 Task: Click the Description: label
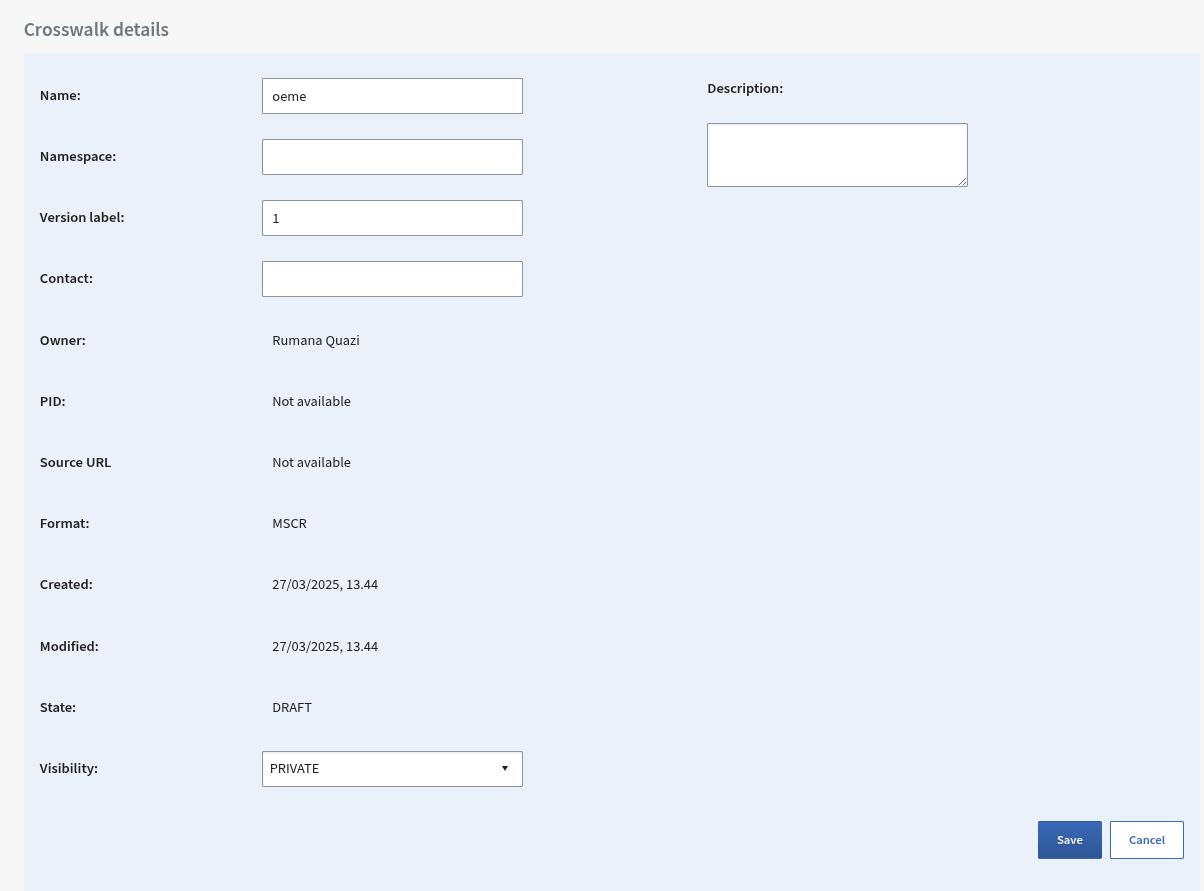click(745, 88)
